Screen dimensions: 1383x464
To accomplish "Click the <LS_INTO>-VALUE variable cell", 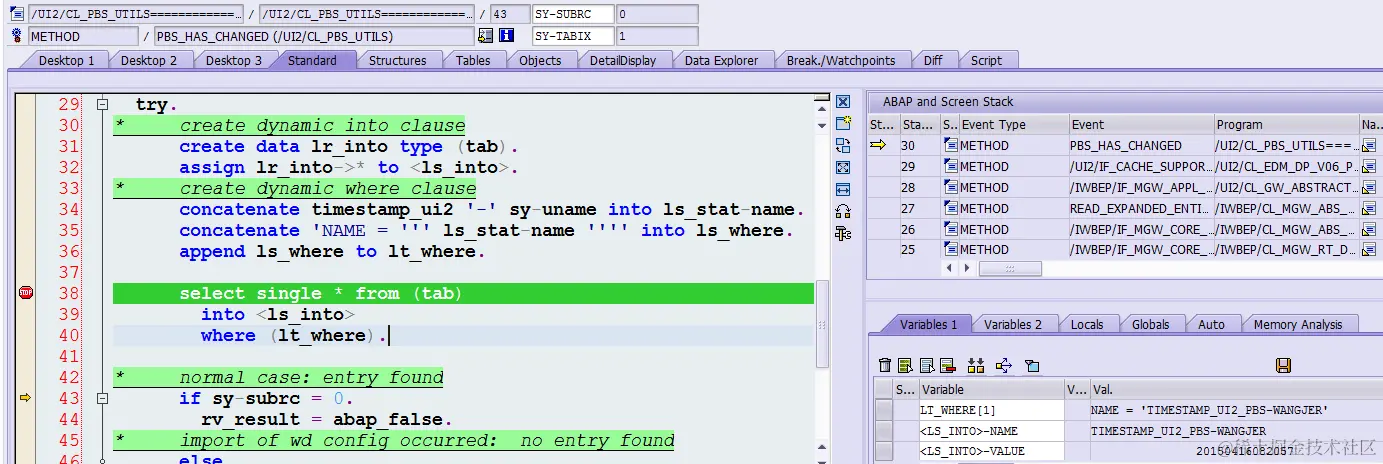I will click(991, 451).
